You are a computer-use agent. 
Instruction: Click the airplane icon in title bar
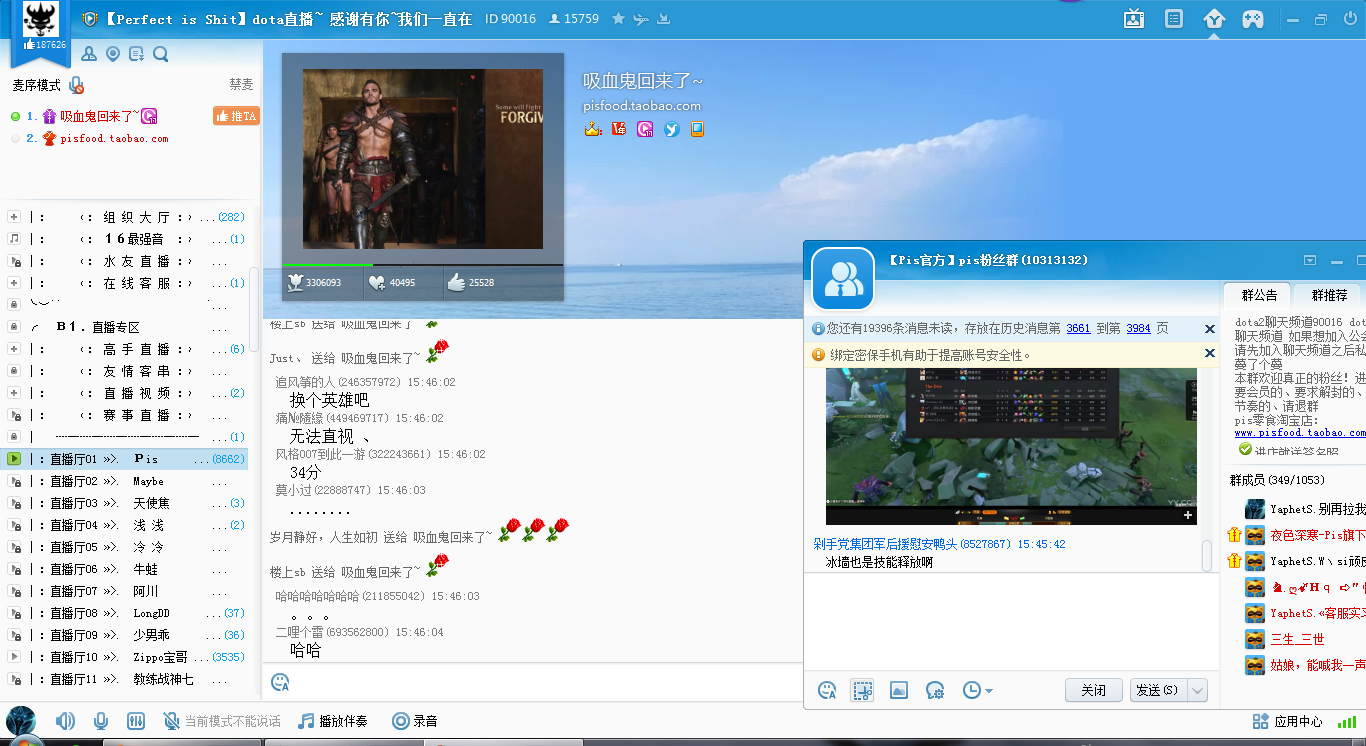[x=641, y=19]
